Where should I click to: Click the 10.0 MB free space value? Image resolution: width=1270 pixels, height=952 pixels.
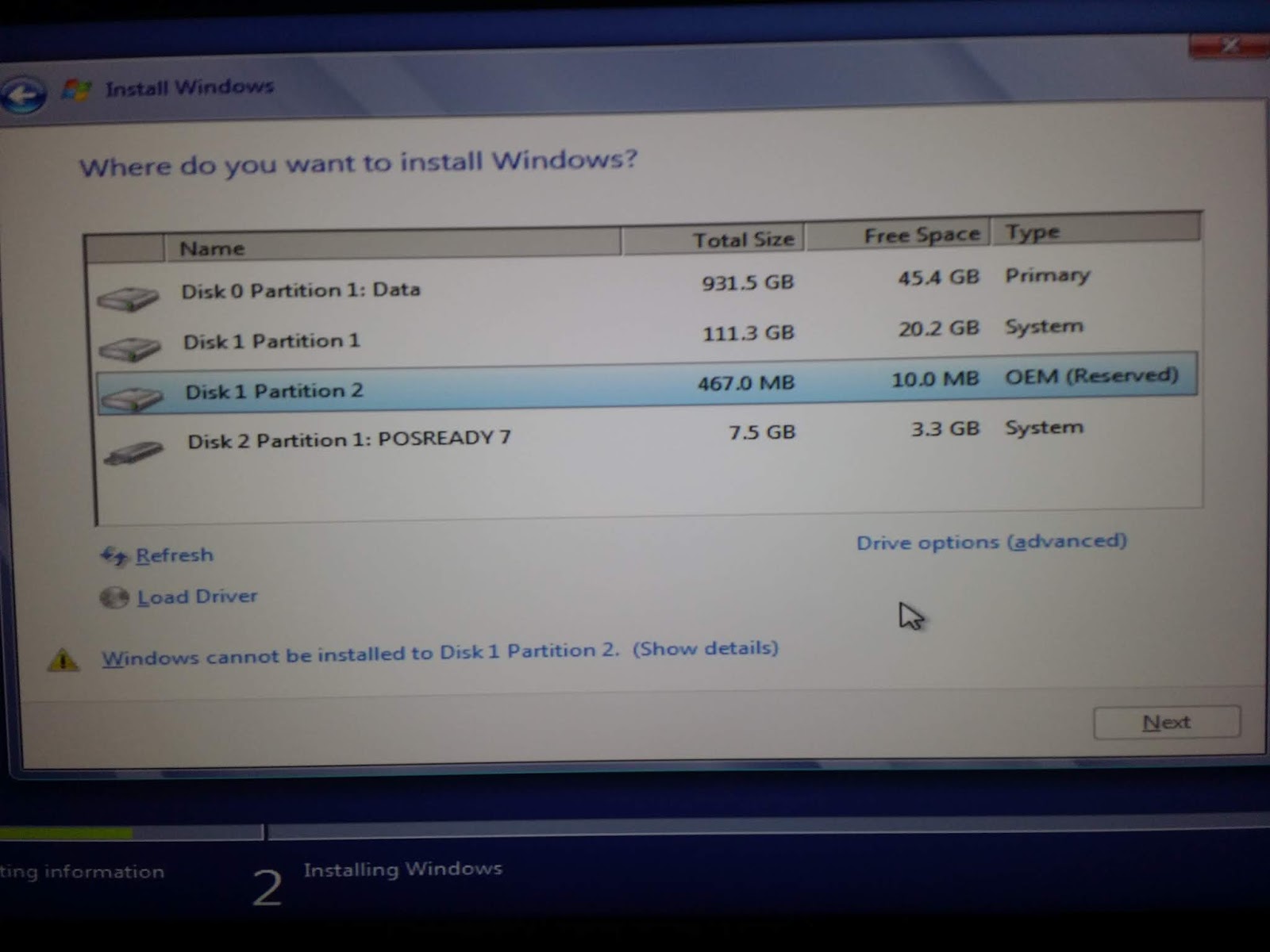pyautogui.click(x=935, y=379)
